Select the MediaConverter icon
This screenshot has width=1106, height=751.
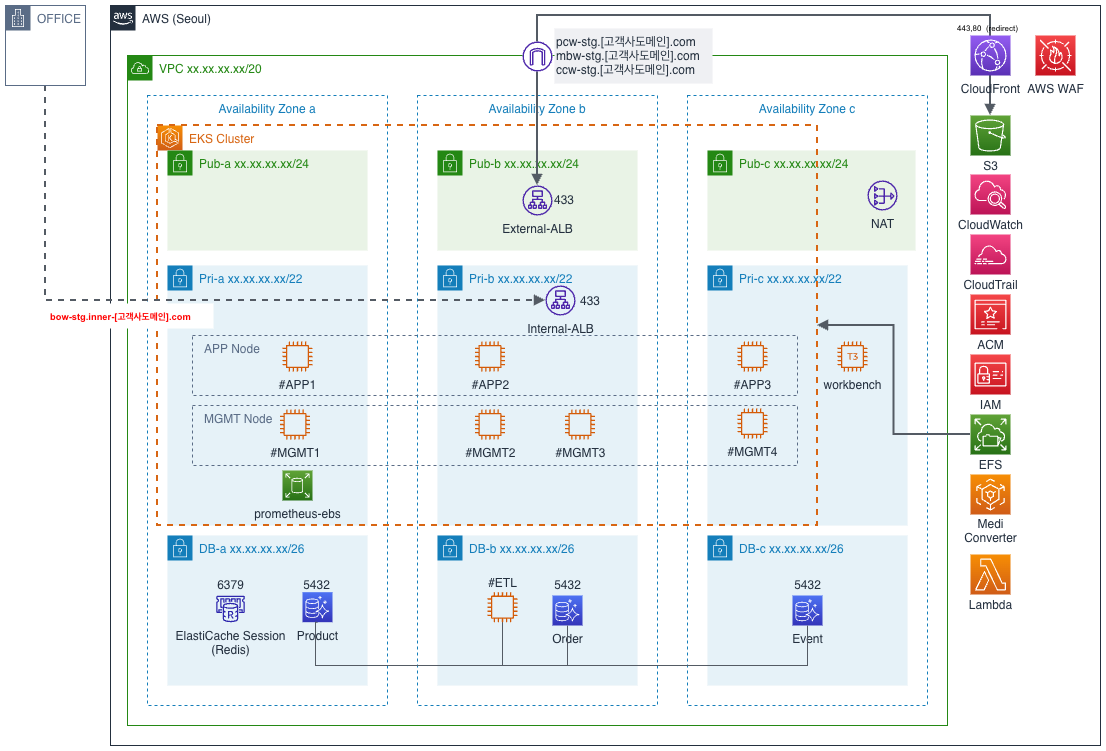(991, 494)
